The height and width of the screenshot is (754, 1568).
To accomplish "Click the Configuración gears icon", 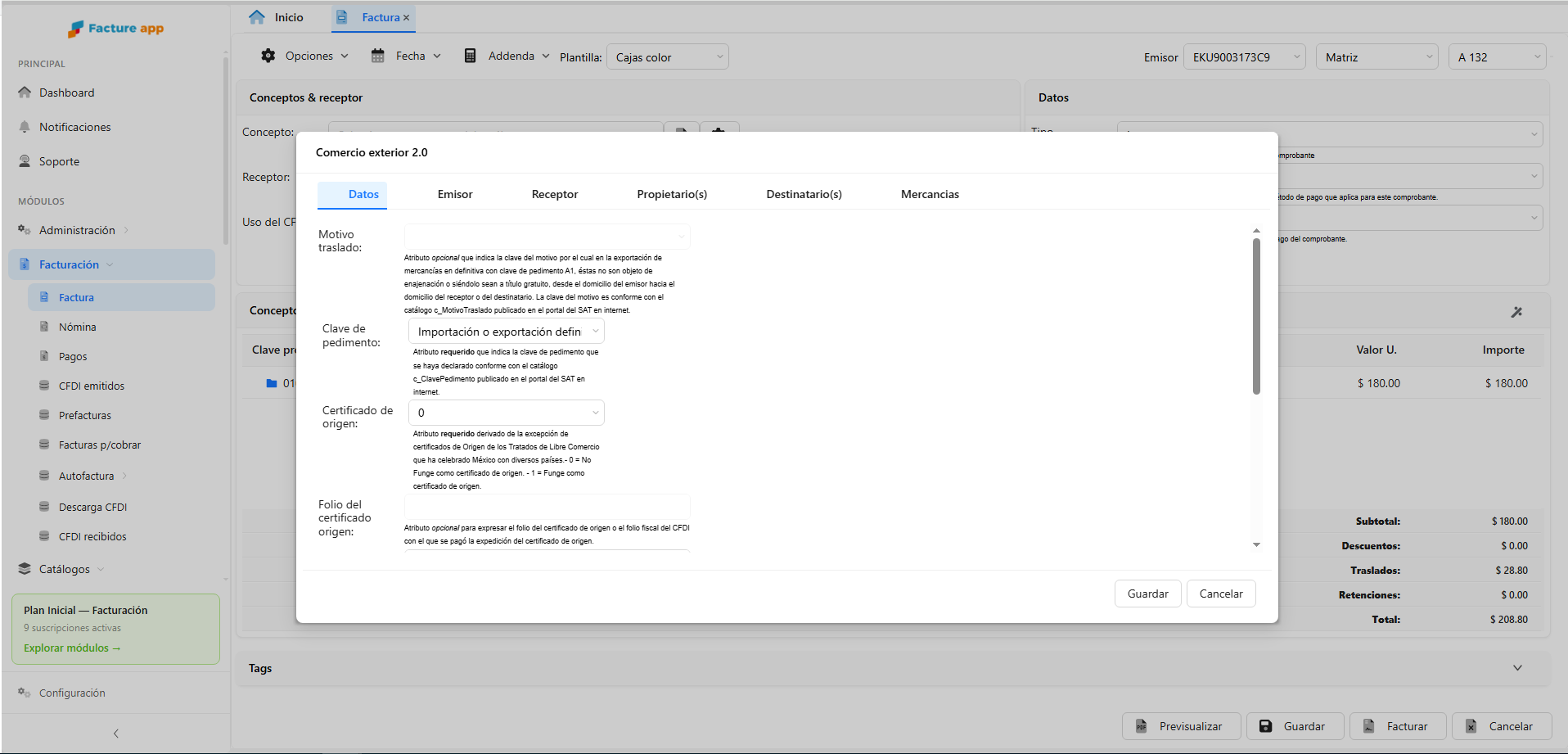I will 25,693.
